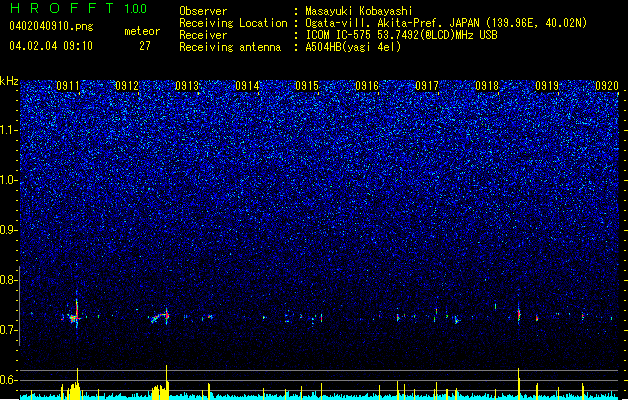Viewport: 629px width, 400px height.
Task: Click the HROFFT 1.00 title text
Action: click(79, 8)
